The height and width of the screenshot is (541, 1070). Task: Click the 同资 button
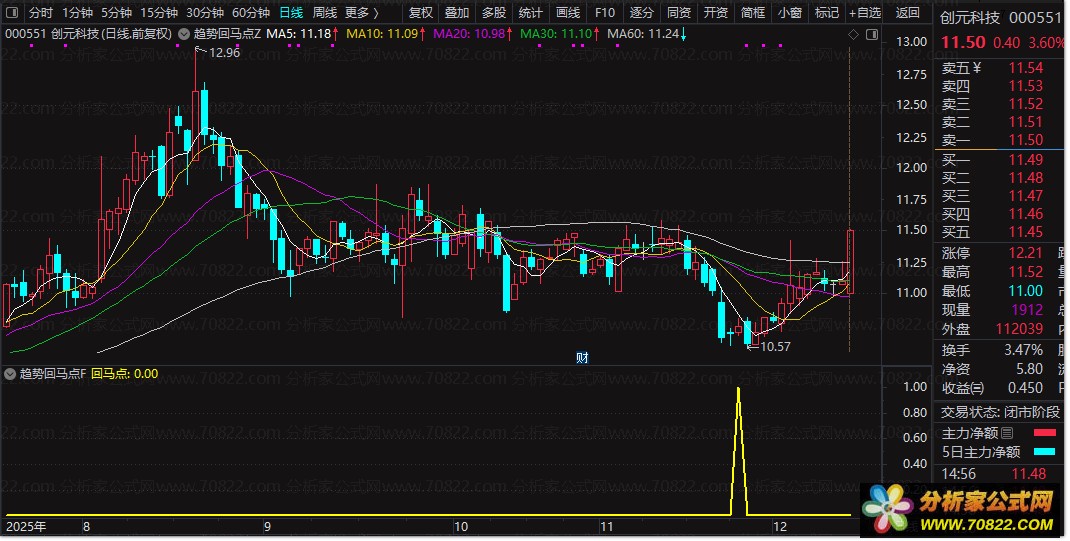678,12
